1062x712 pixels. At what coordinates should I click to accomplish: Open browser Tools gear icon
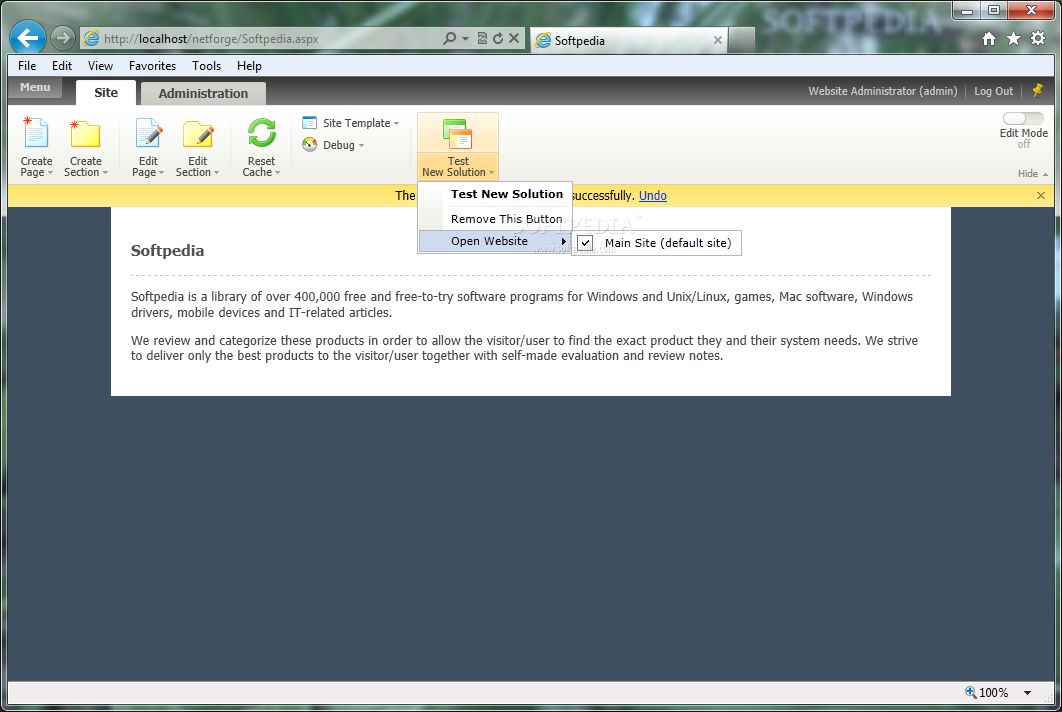coord(1038,39)
